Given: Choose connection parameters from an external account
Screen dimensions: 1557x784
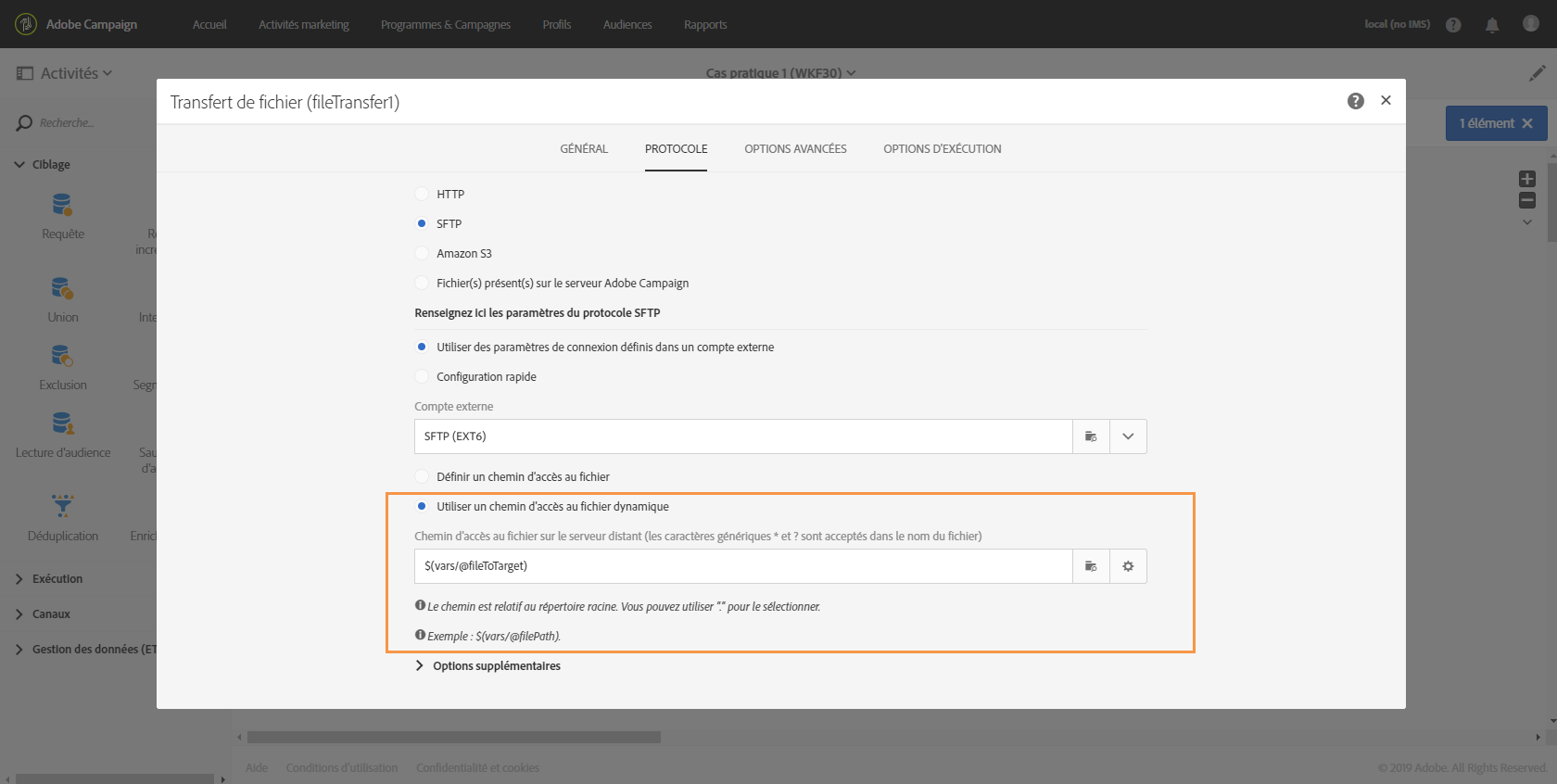Looking at the screenshot, I should point(422,347).
